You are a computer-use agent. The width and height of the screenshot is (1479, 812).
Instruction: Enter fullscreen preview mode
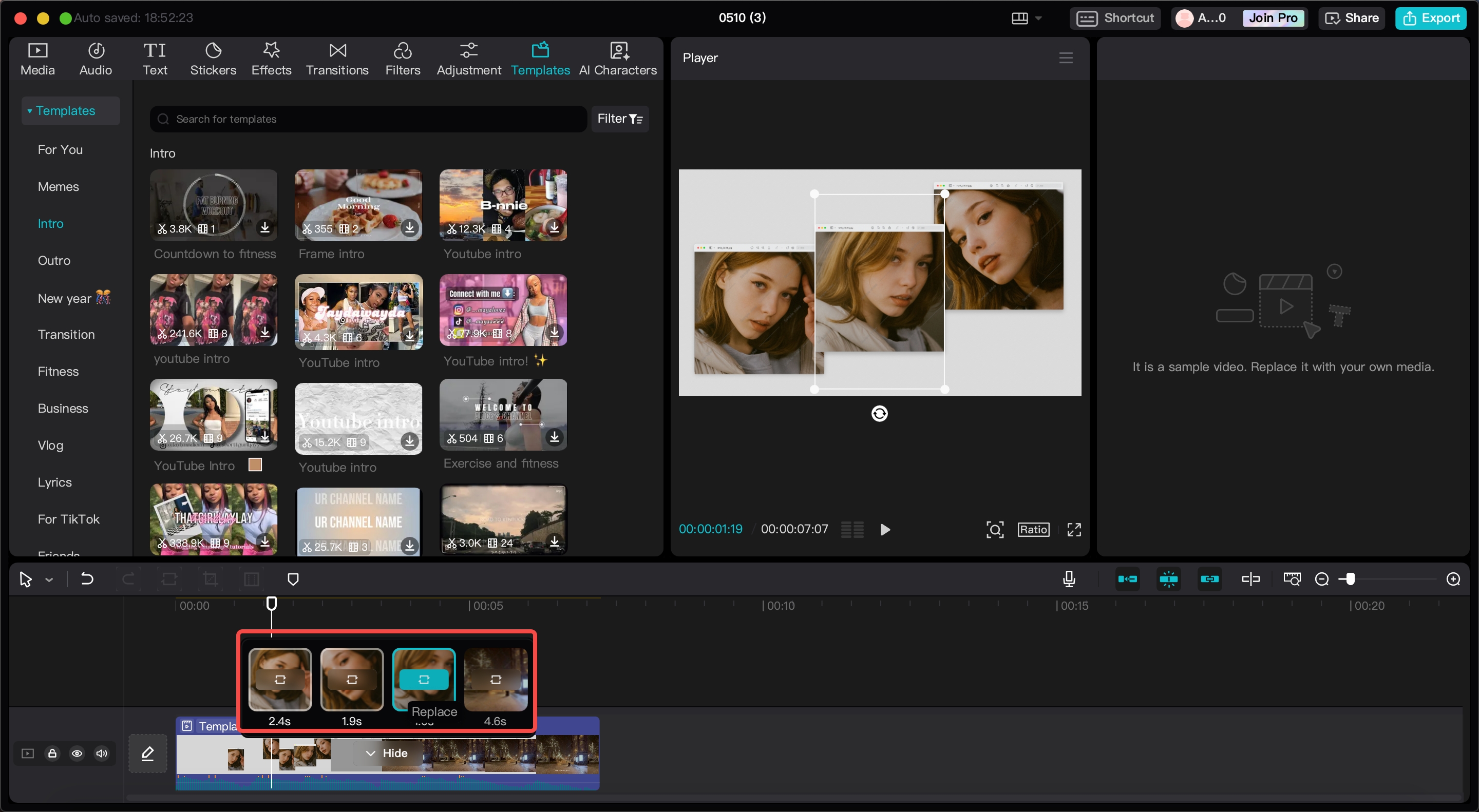tap(1074, 529)
